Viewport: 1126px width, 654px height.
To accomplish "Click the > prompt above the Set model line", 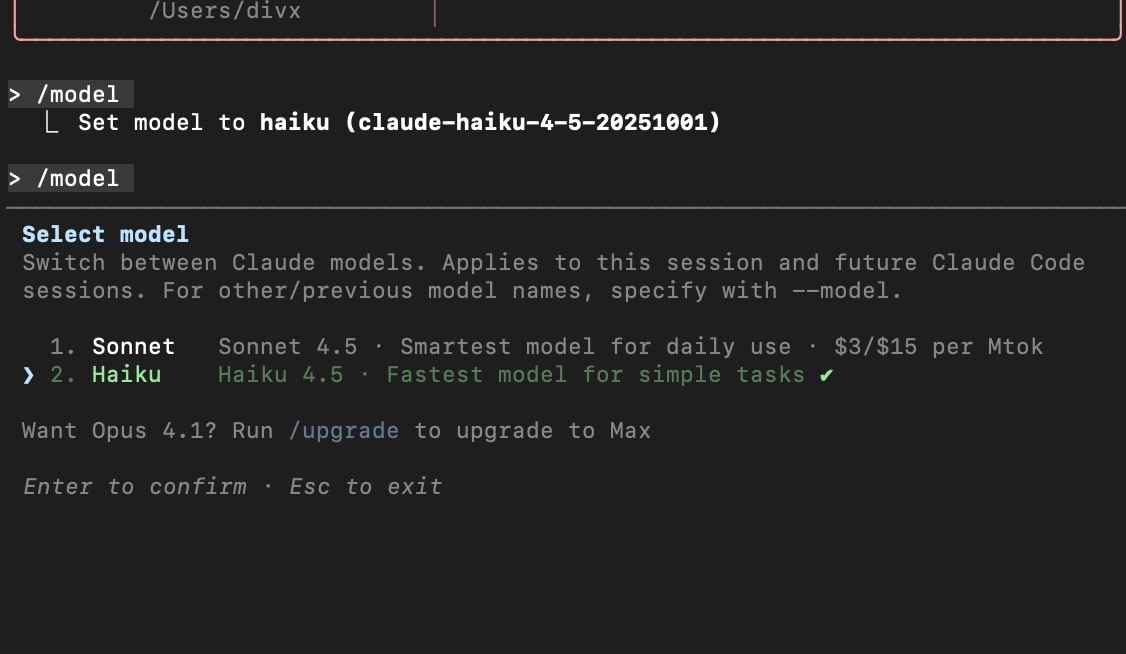I will click(x=15, y=95).
